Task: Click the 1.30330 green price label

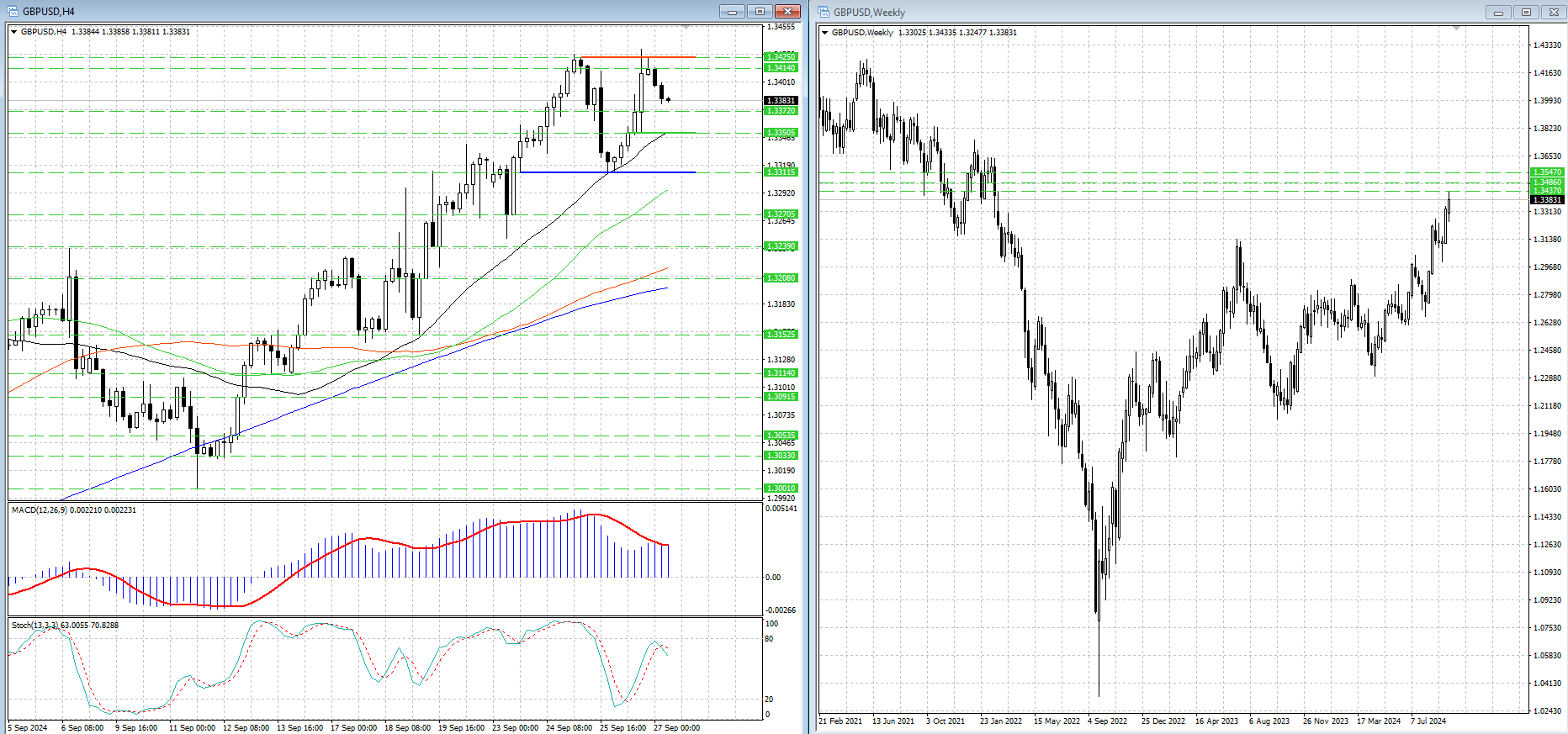Action: 781,456
